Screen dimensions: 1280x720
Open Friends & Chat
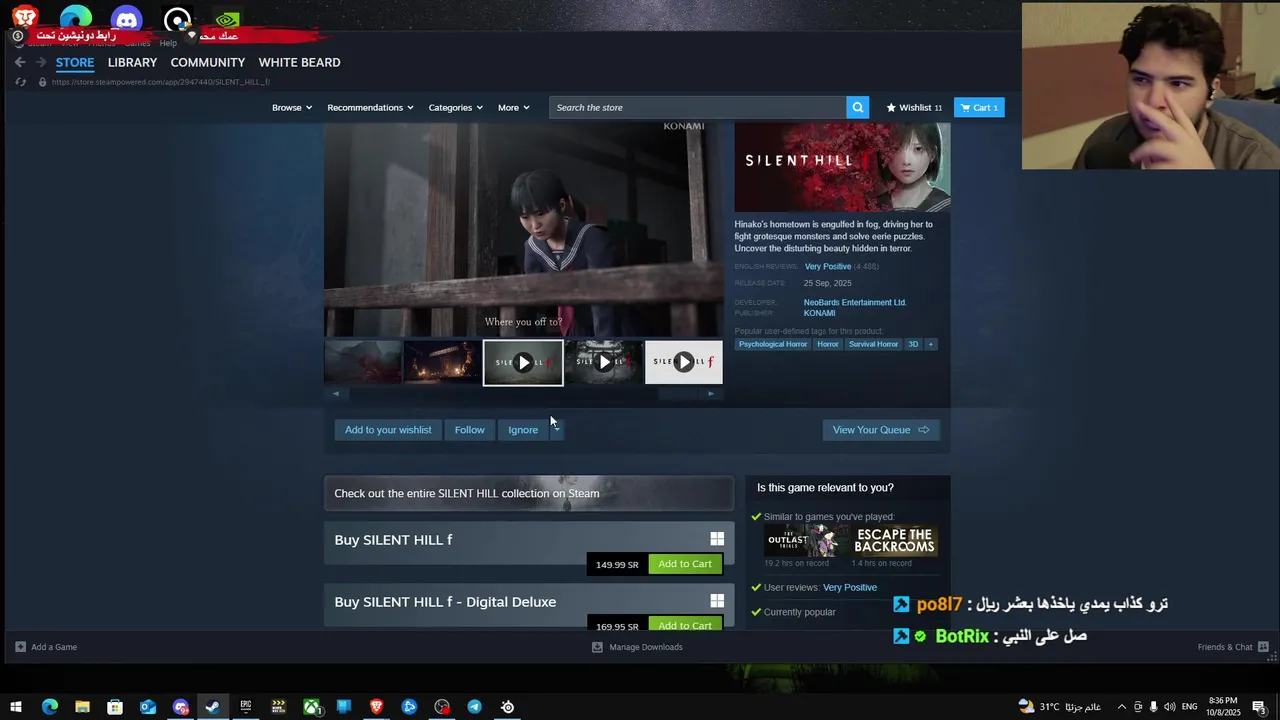coord(1233,647)
